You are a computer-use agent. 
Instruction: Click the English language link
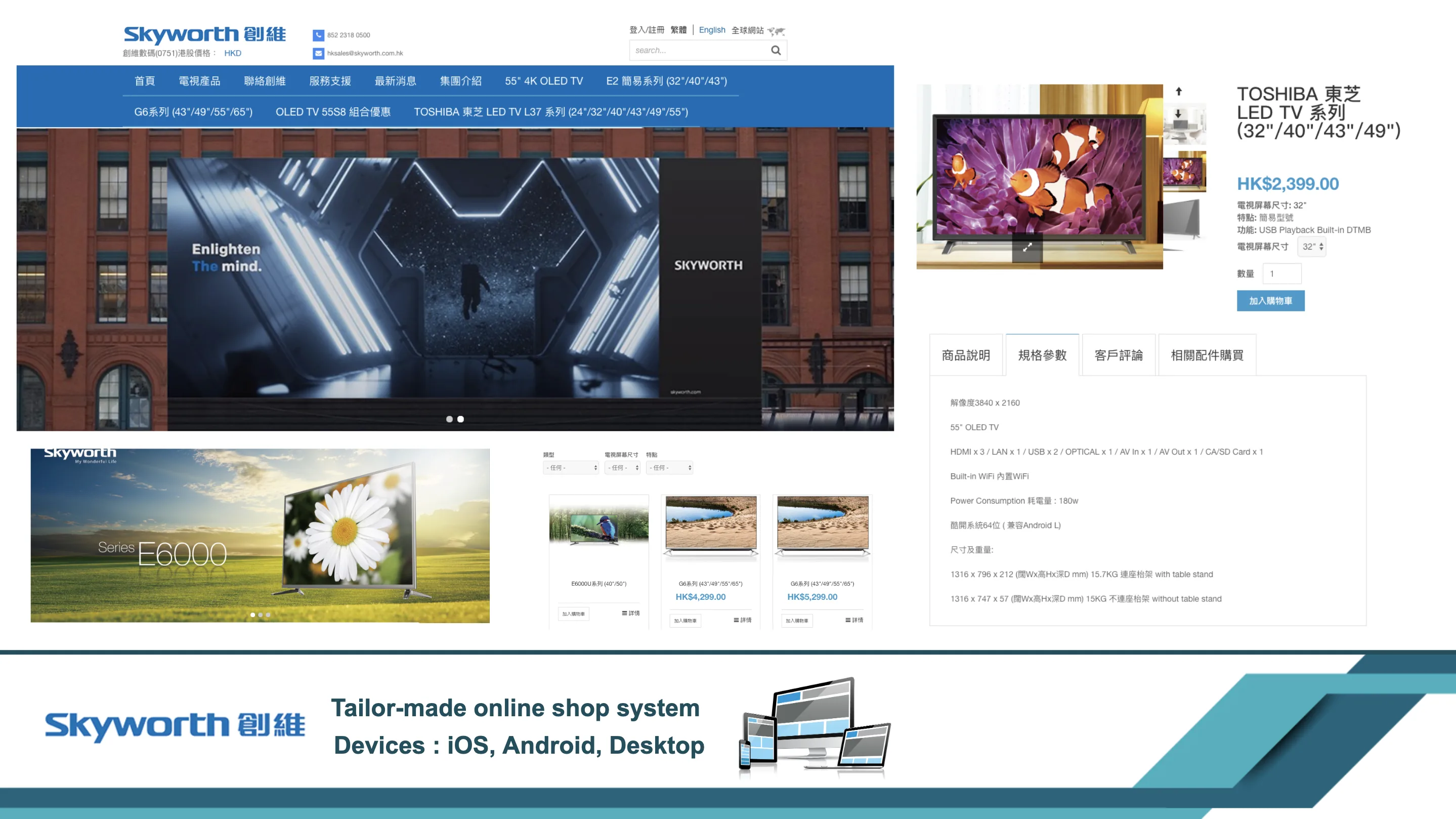(712, 30)
